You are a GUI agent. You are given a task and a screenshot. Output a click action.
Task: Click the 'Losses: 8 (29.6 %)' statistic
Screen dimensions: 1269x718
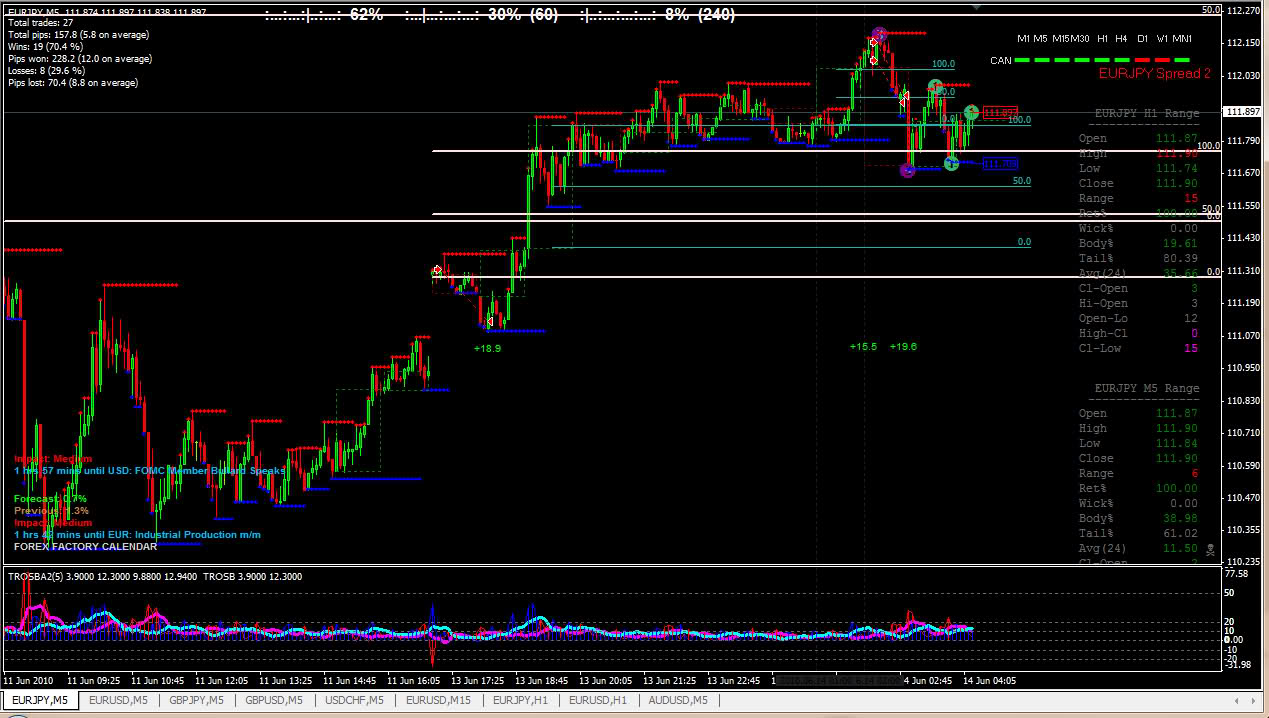pyautogui.click(x=50, y=71)
